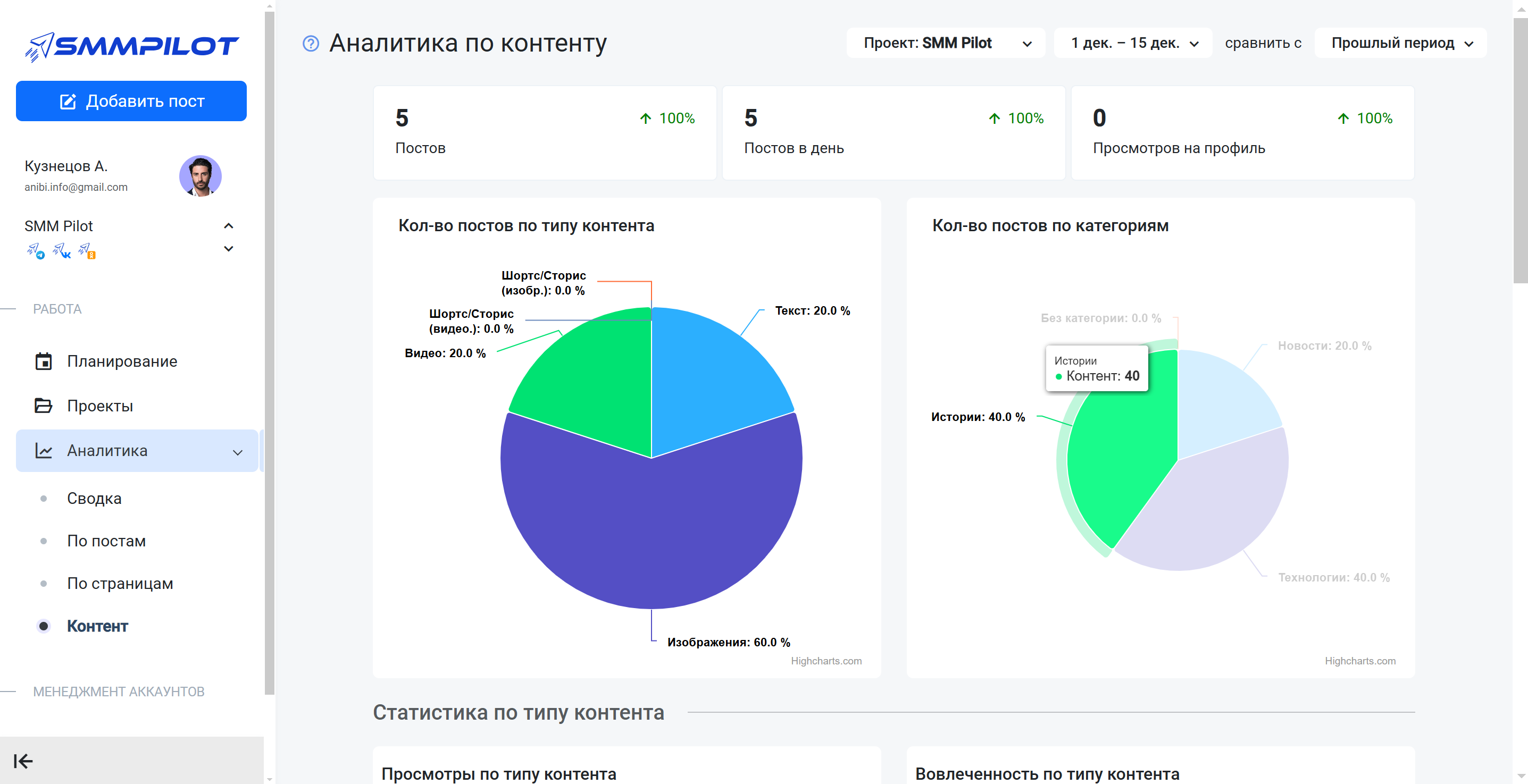
Task: Click the help question mark icon
Action: point(311,43)
